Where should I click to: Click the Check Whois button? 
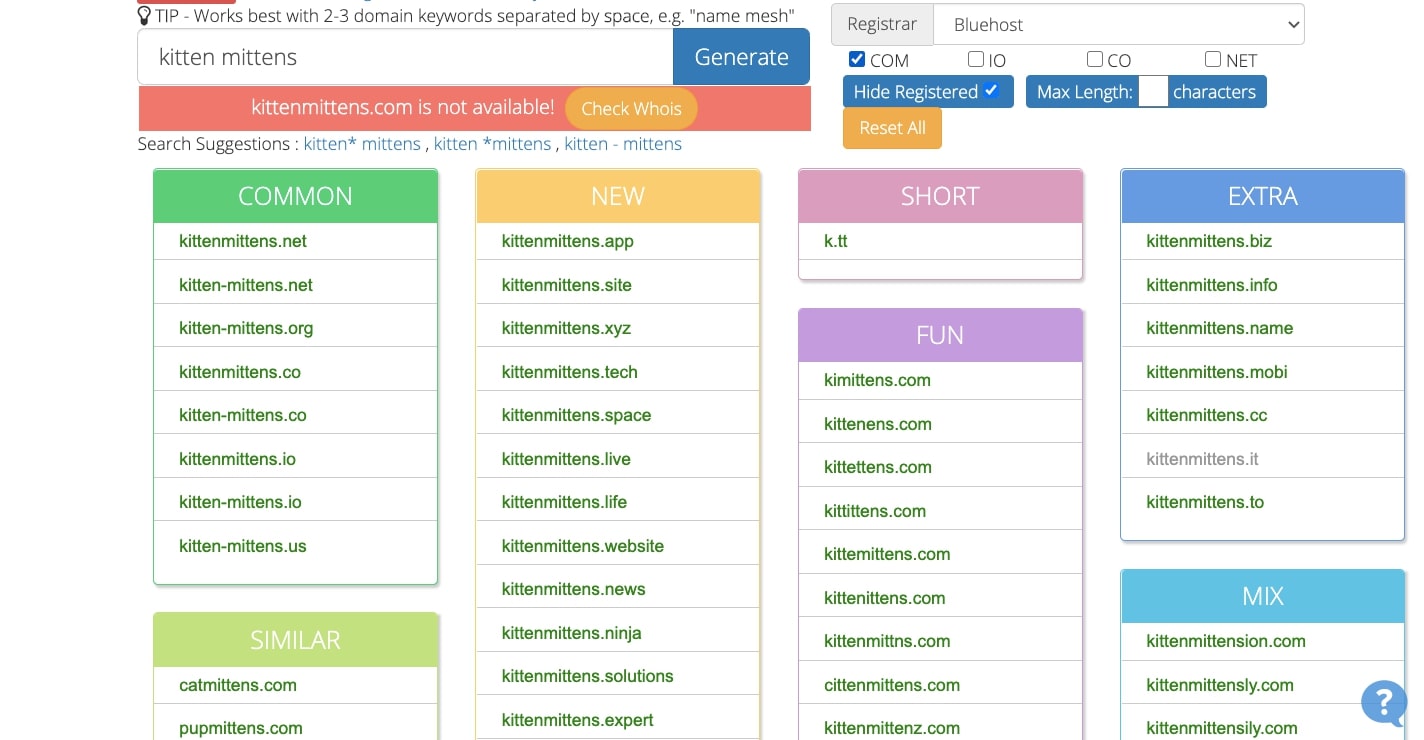[631, 109]
